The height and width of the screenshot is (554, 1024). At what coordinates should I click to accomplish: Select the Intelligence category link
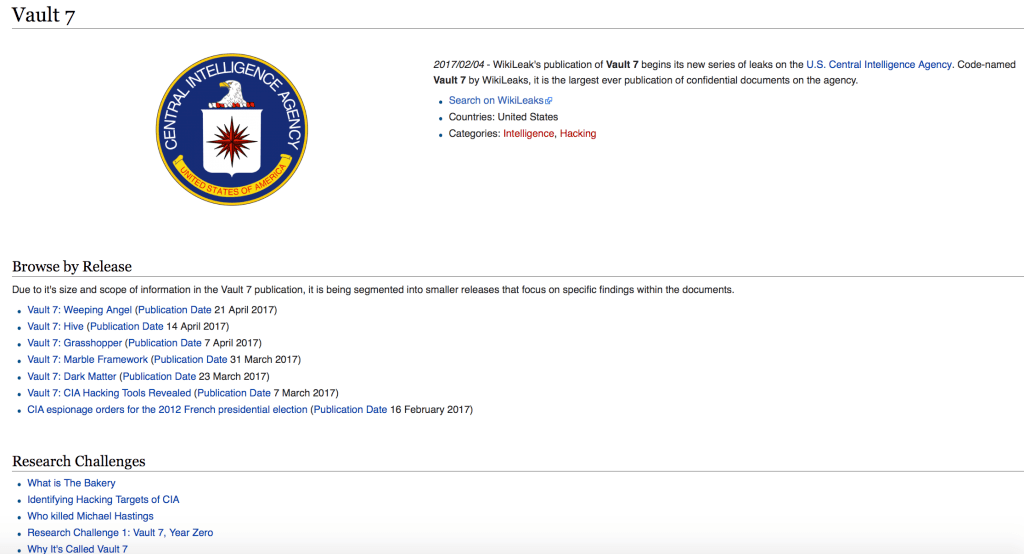point(528,134)
